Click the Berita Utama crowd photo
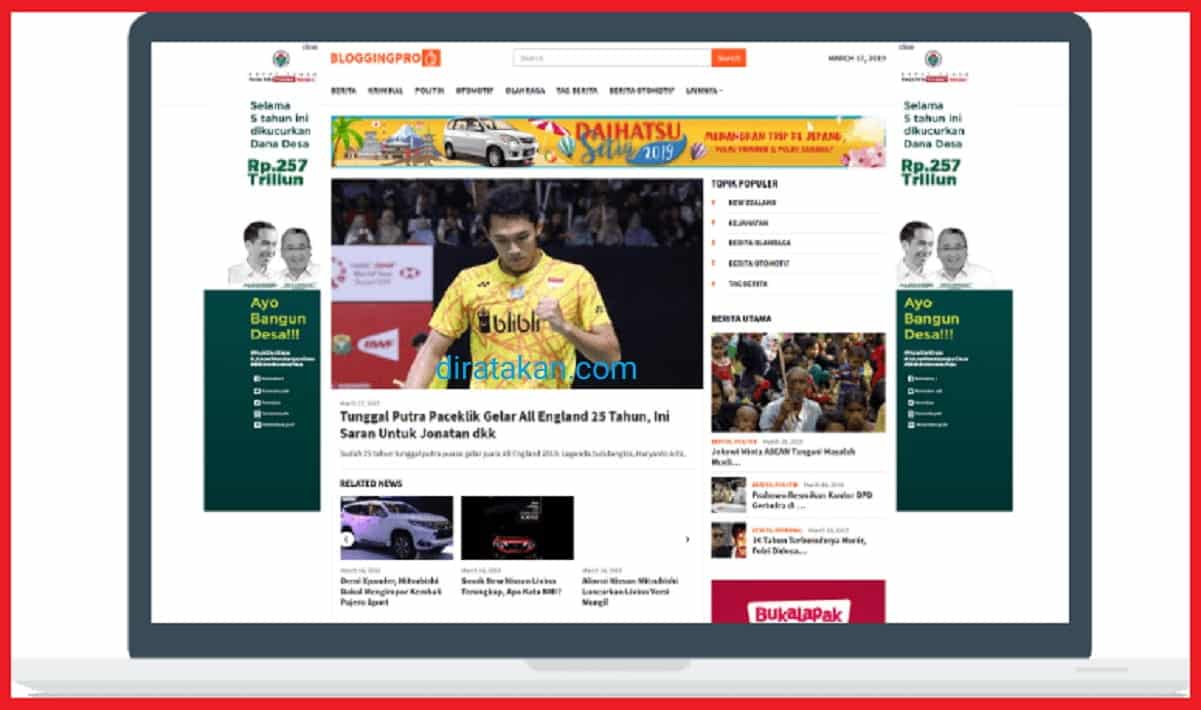The height and width of the screenshot is (710, 1201). click(x=798, y=382)
